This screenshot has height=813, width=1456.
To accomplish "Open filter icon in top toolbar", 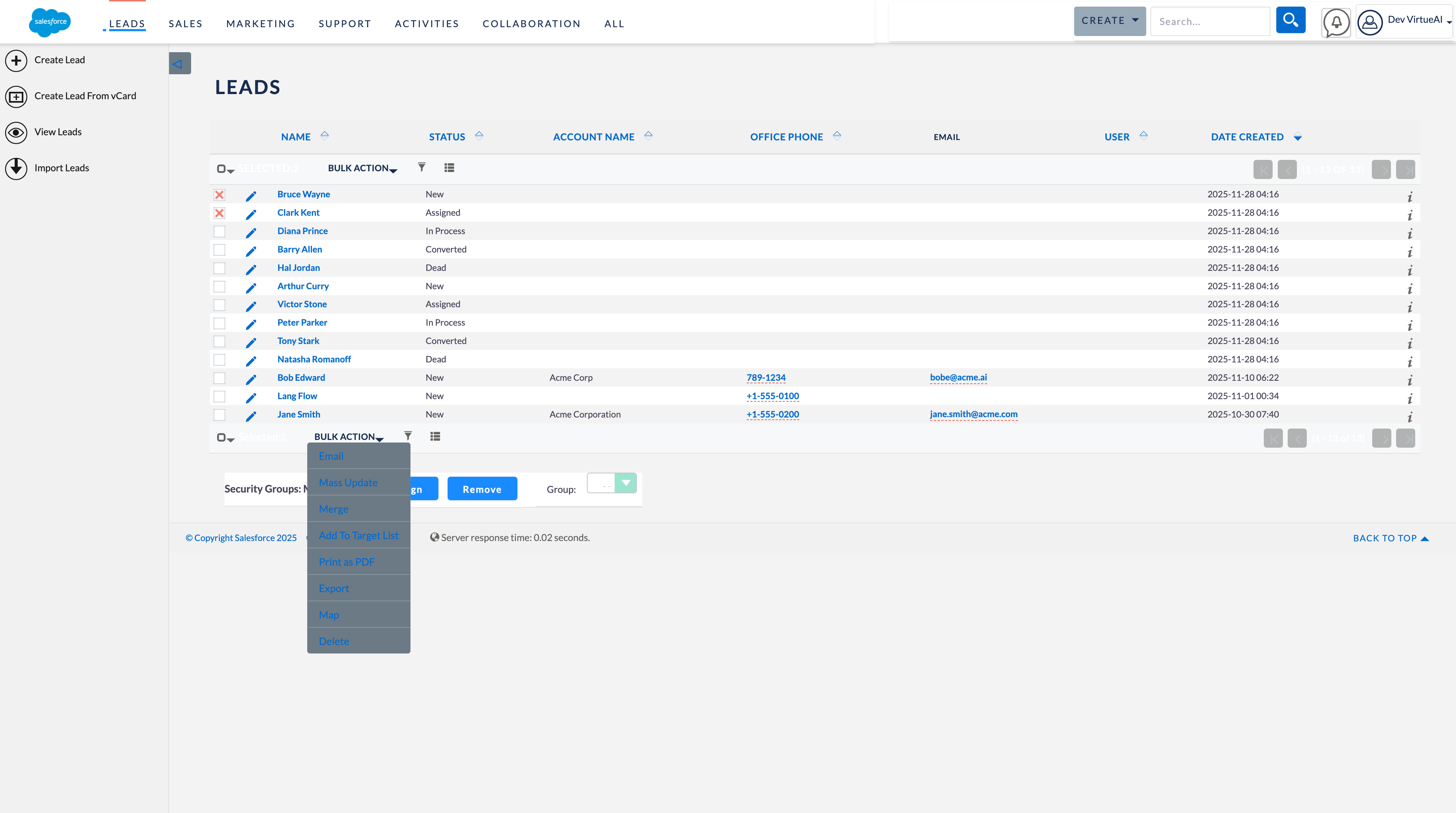I will click(422, 167).
